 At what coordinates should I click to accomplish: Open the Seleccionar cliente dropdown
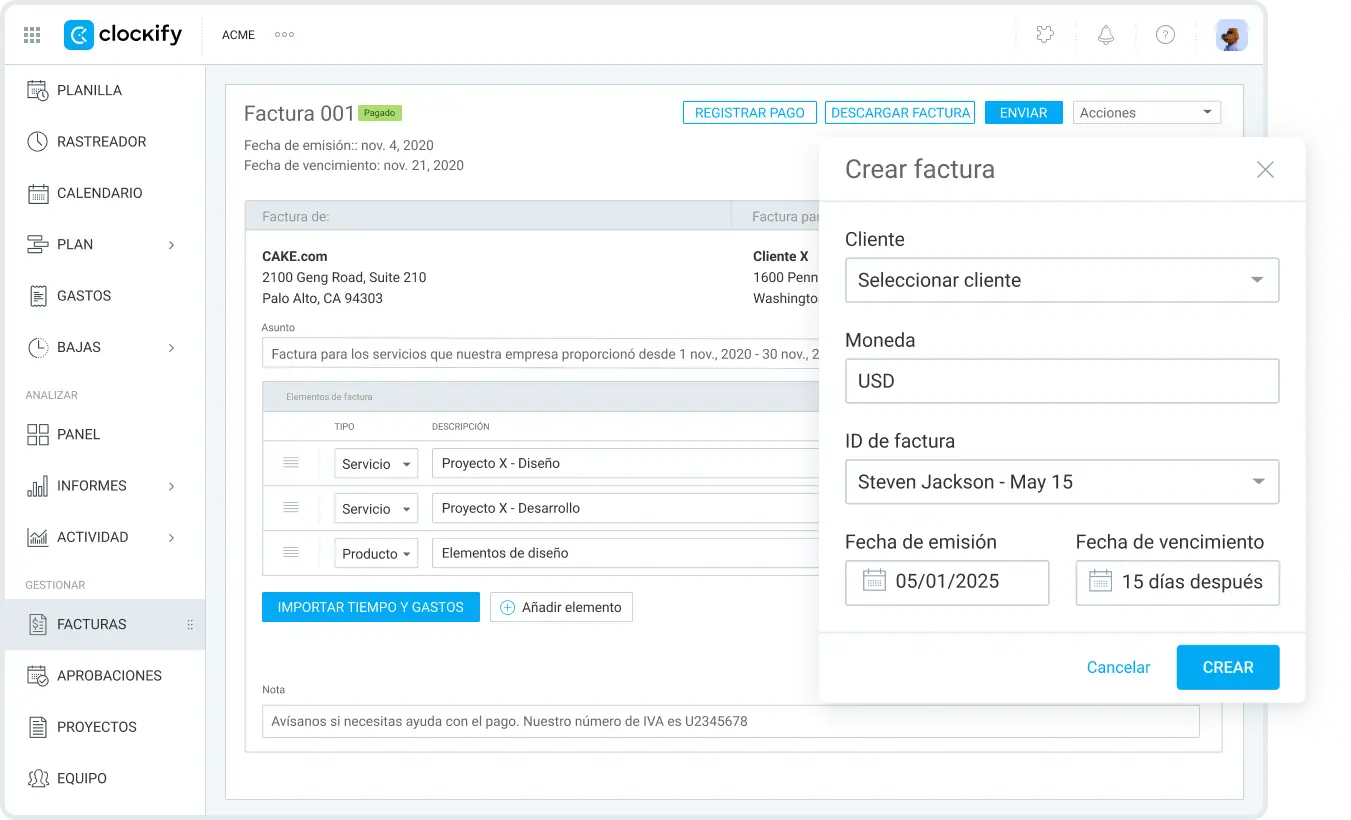coord(1062,280)
